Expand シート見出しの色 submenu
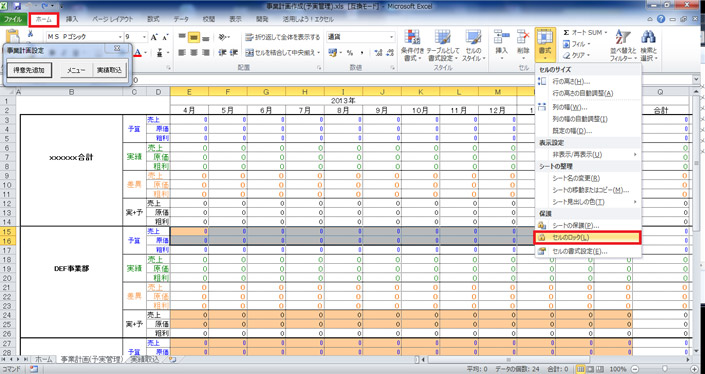705x374 pixels. (x=588, y=202)
